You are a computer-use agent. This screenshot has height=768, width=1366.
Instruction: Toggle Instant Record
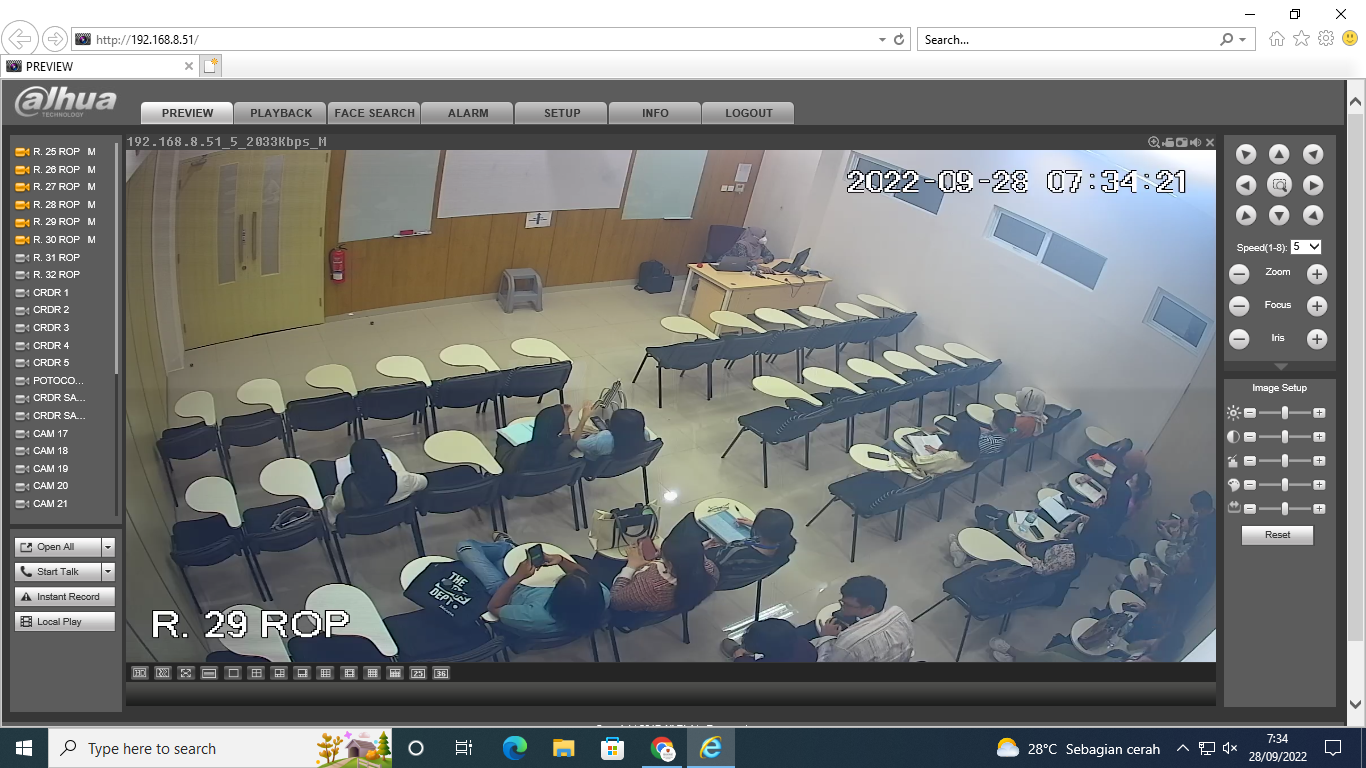(x=65, y=596)
